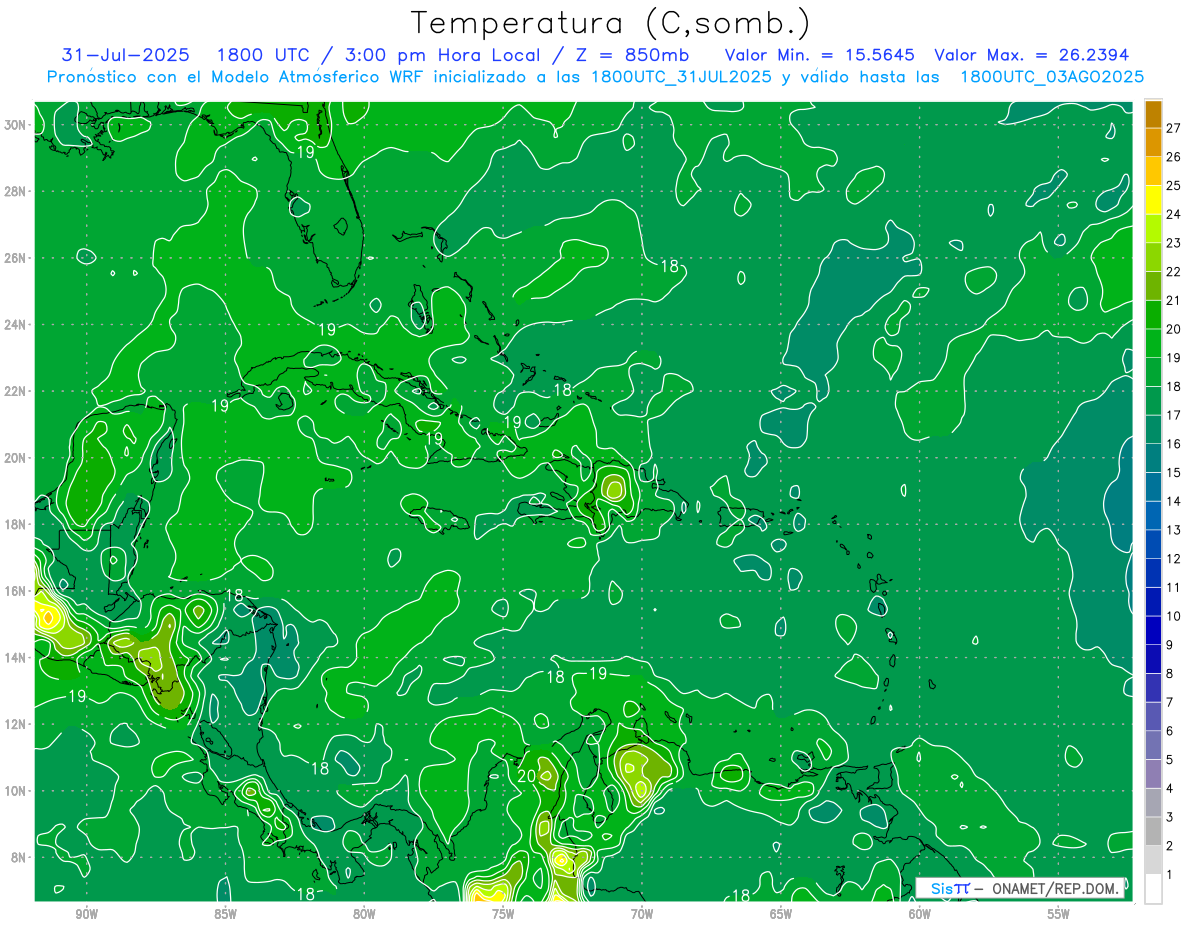Click the yellow swatch between 24 and 25

coord(1153,200)
